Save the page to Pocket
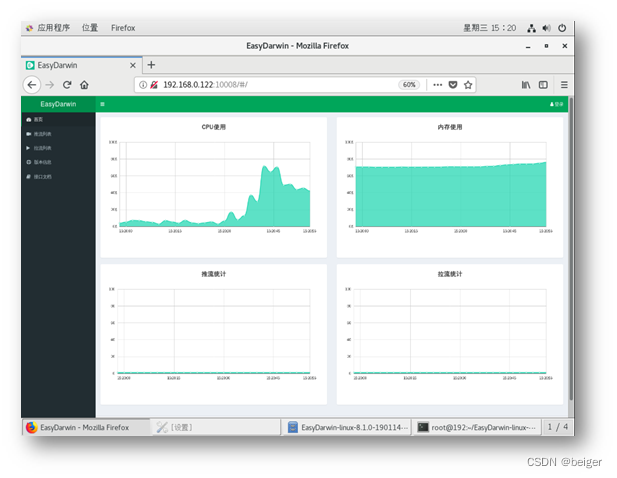 (453, 85)
